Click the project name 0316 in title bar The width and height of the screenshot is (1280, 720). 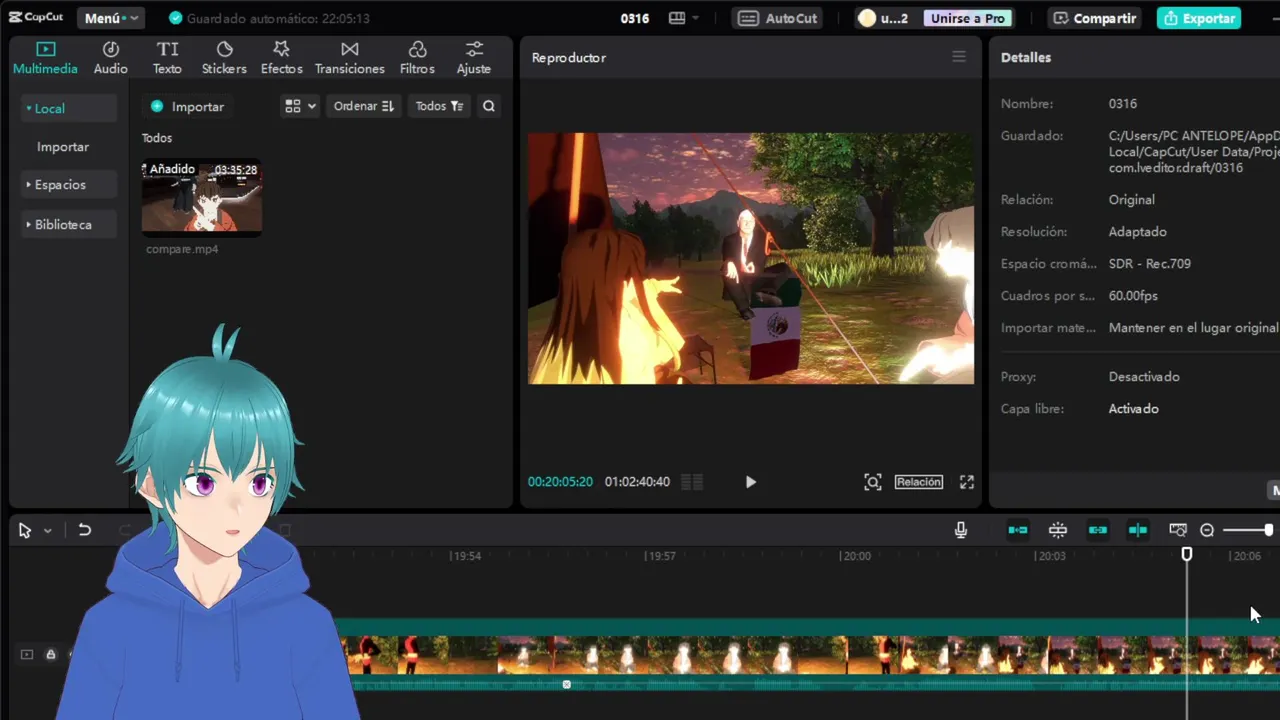click(x=635, y=18)
